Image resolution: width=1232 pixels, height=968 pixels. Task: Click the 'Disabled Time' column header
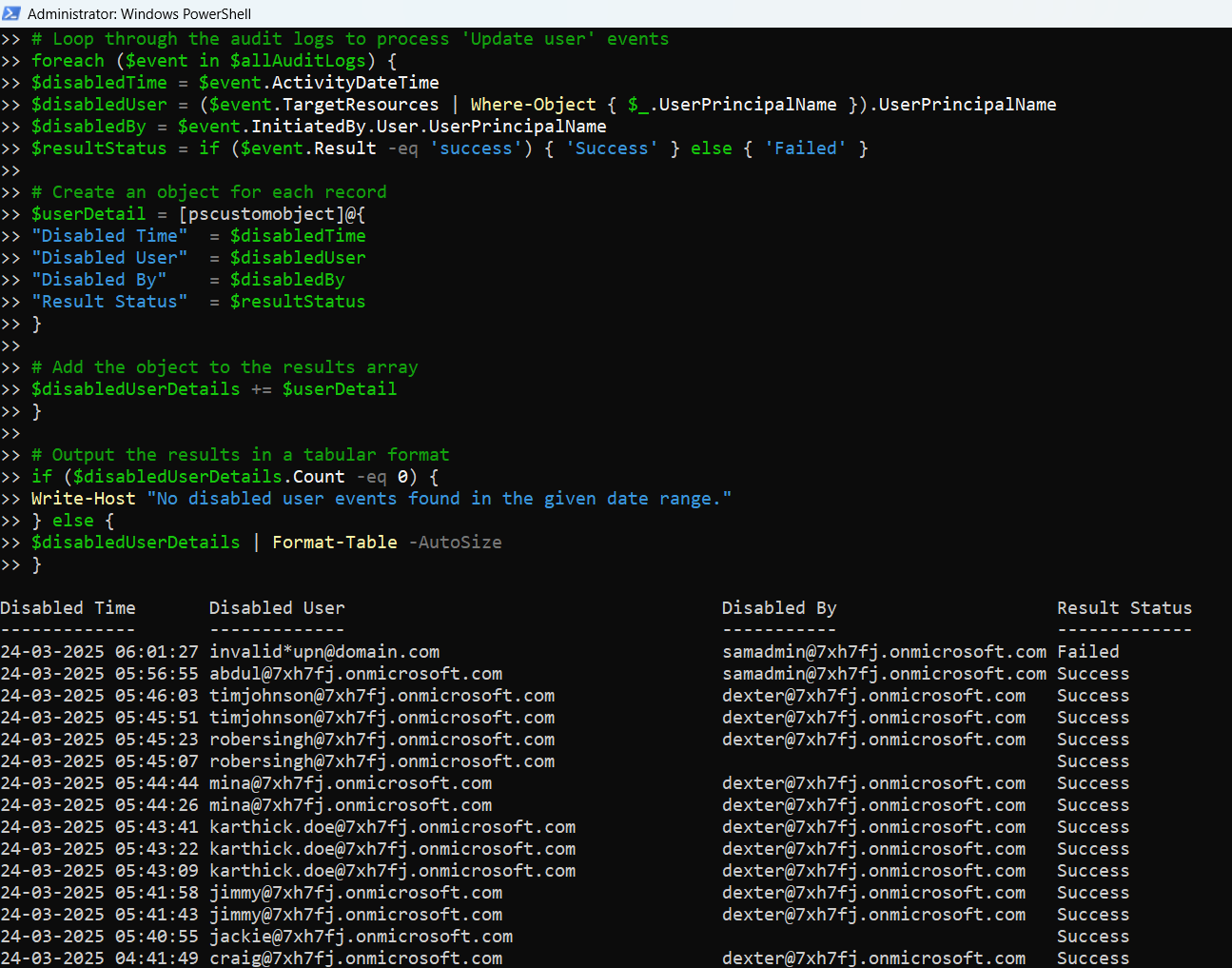(x=68, y=608)
